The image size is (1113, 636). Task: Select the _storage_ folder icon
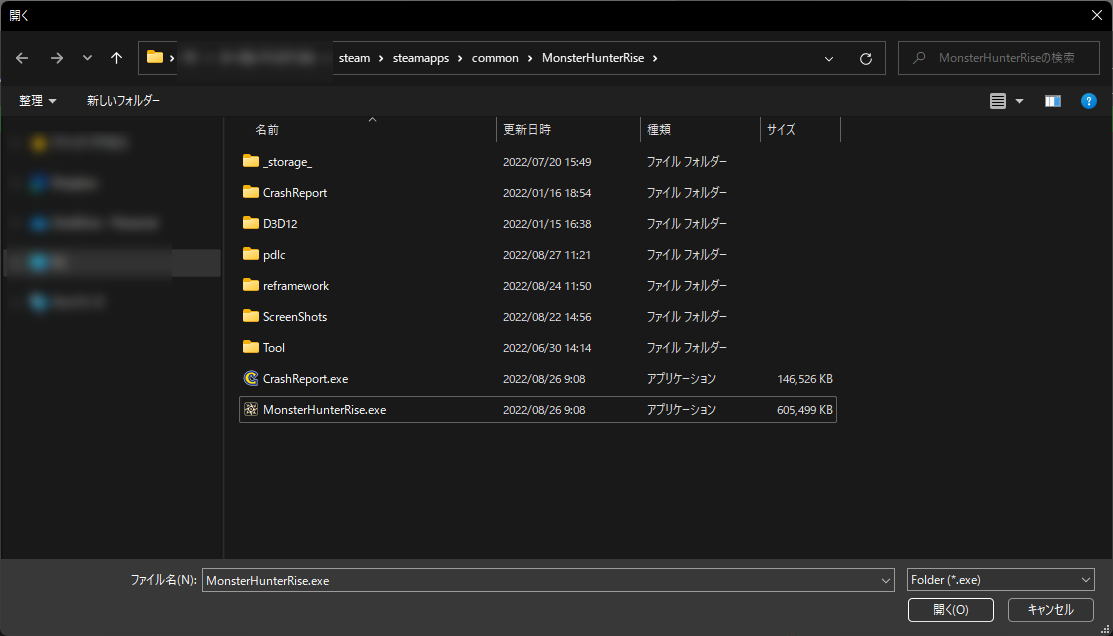tap(251, 161)
